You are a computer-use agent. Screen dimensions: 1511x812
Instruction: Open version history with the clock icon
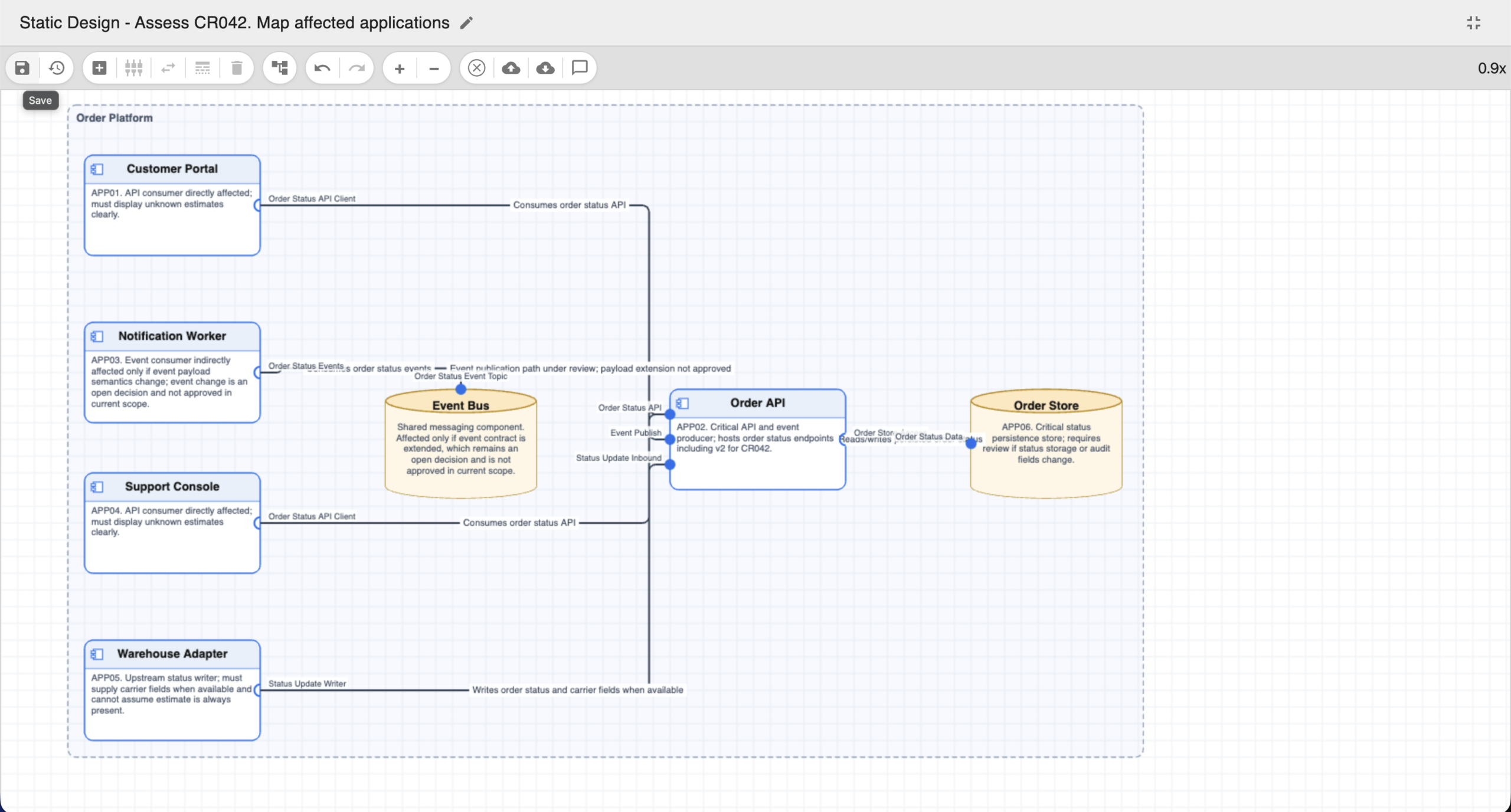coord(57,68)
